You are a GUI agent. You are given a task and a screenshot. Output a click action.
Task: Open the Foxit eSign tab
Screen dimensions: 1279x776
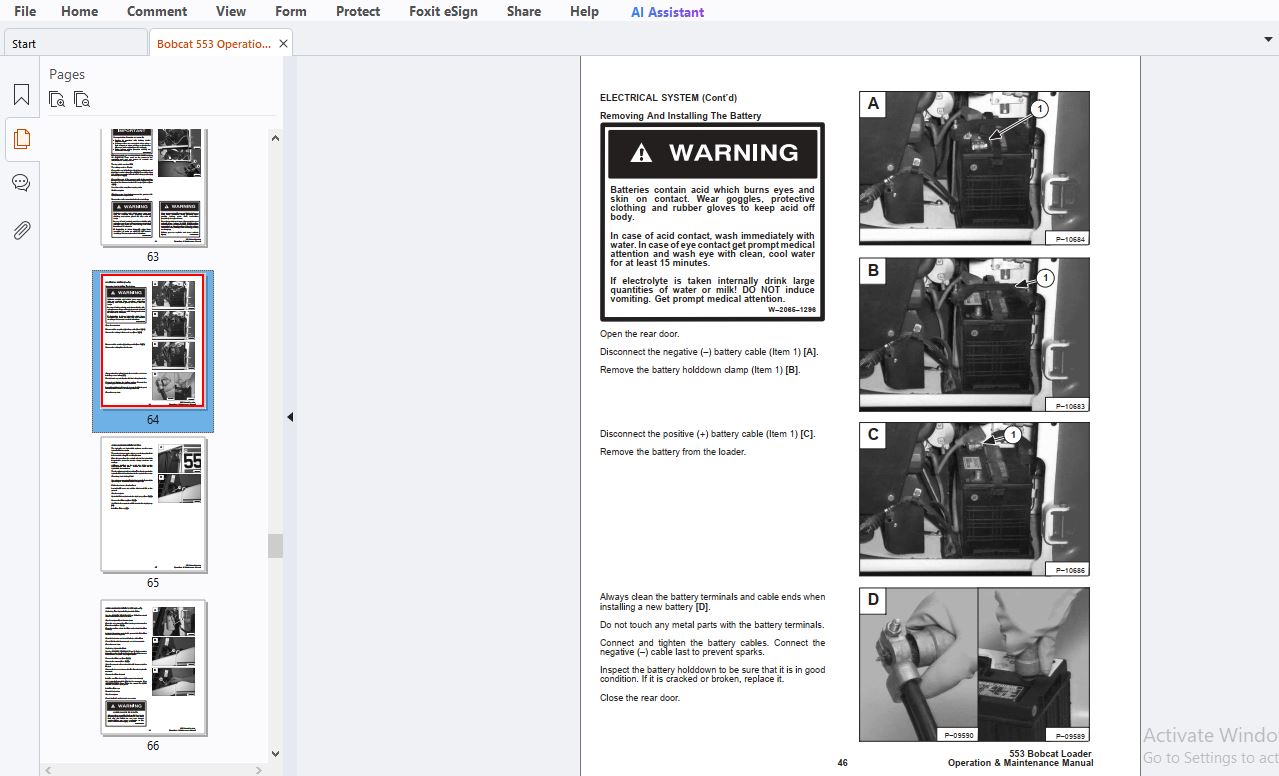(443, 12)
